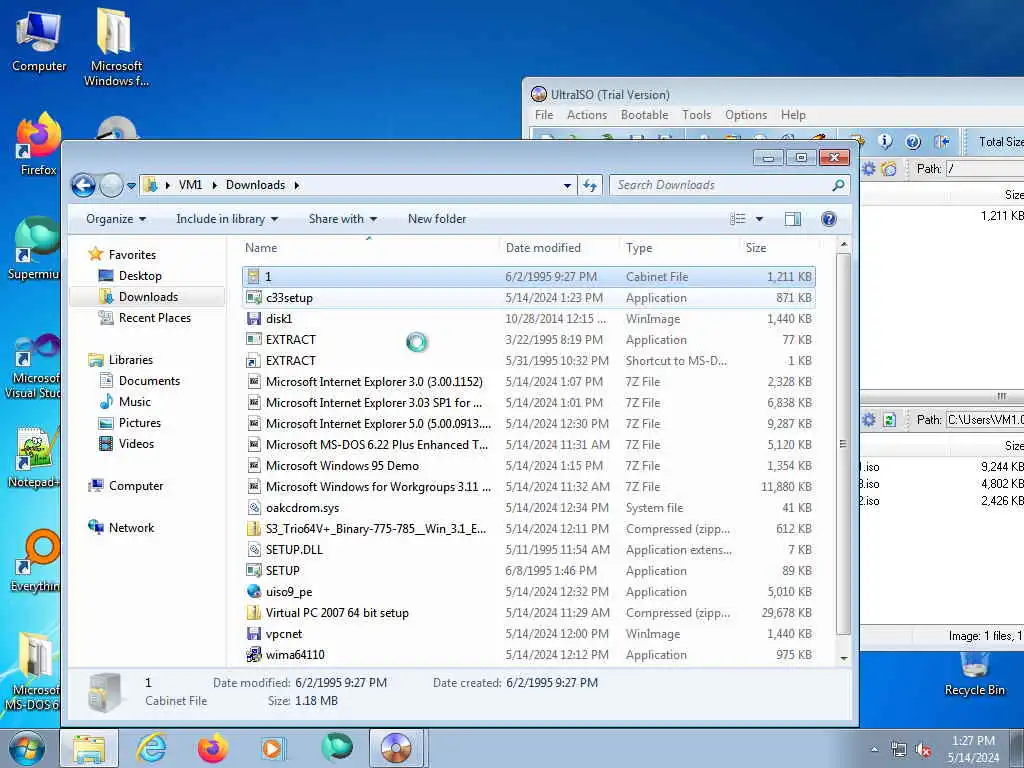Screen dimensions: 1024x768
Task: Open Microsoft Windows f... folder on desktop
Action: [x=116, y=46]
